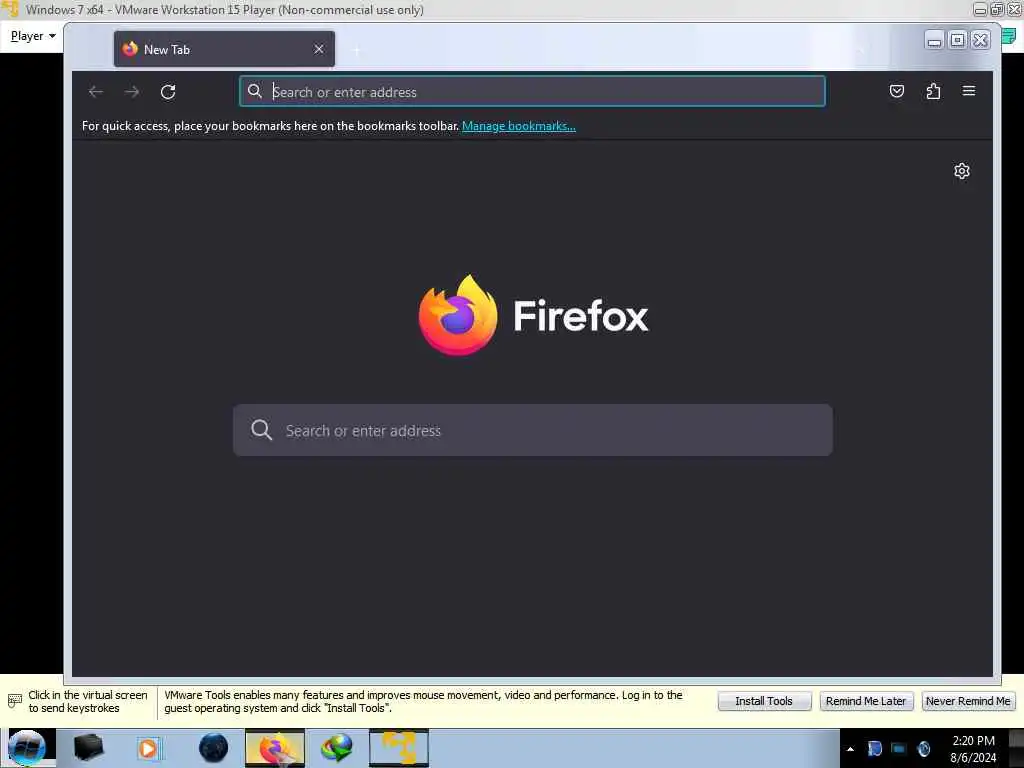Click the Firefox logo on page

pyautogui.click(x=458, y=315)
